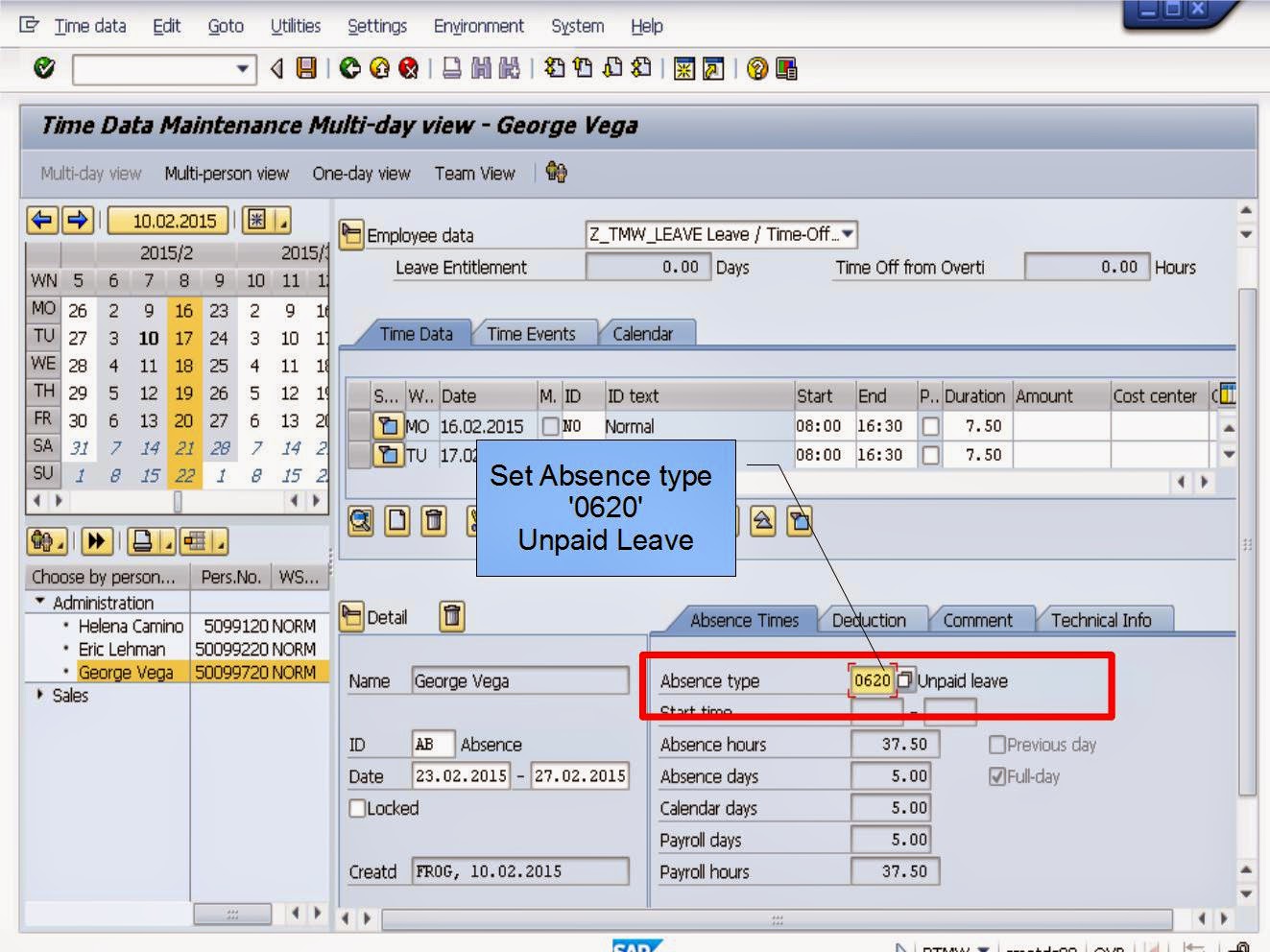Click the magnifying glass details icon below the grid
The height and width of the screenshot is (952, 1270).
coord(361,521)
